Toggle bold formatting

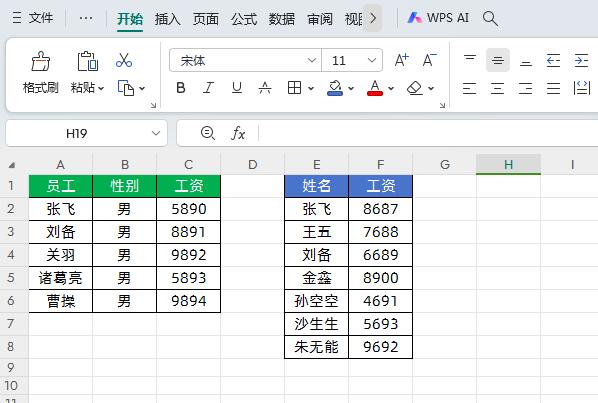pyautogui.click(x=181, y=88)
